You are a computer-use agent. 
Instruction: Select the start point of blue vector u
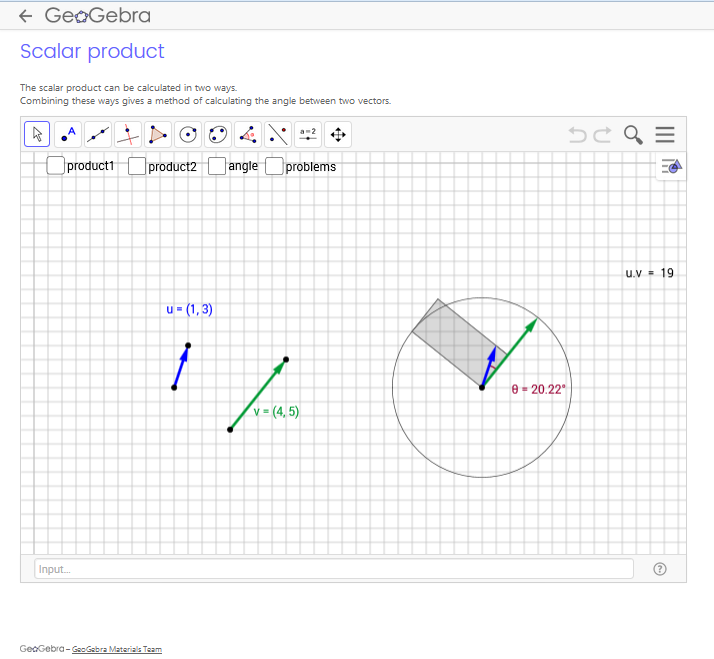point(174,388)
